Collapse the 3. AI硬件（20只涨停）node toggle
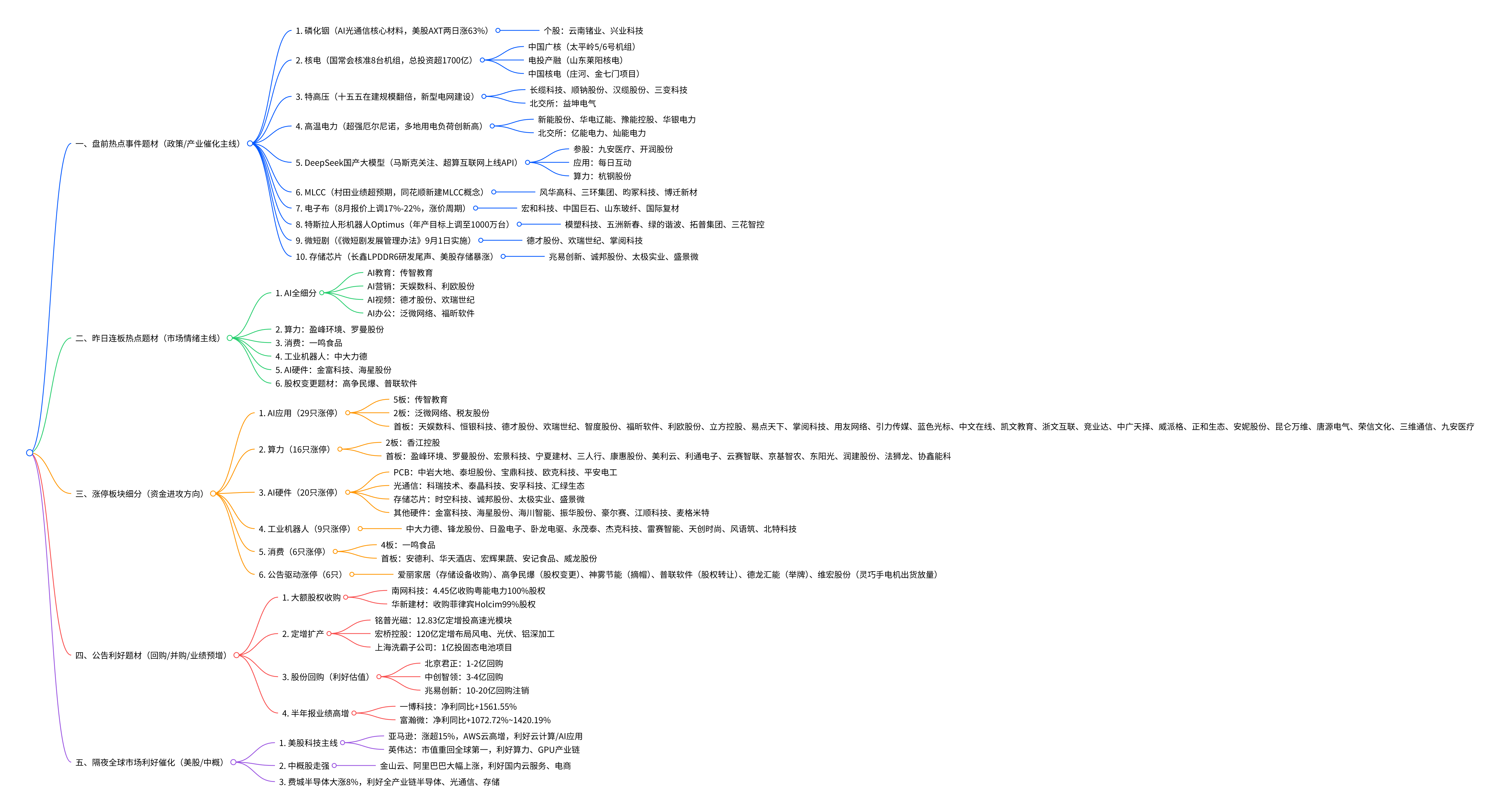1500x812 pixels. 348,492
